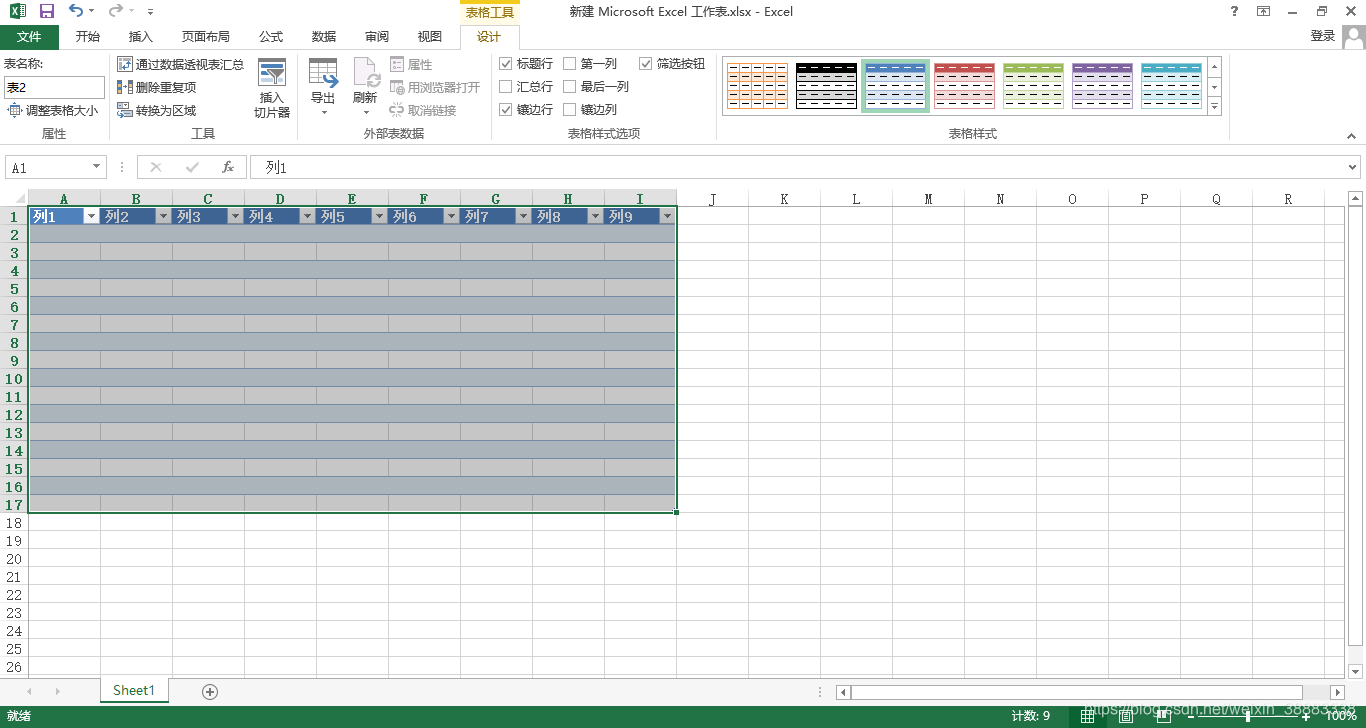Click the Redo arrow icon
This screenshot has width=1366, height=728.
pyautogui.click(x=116, y=11)
